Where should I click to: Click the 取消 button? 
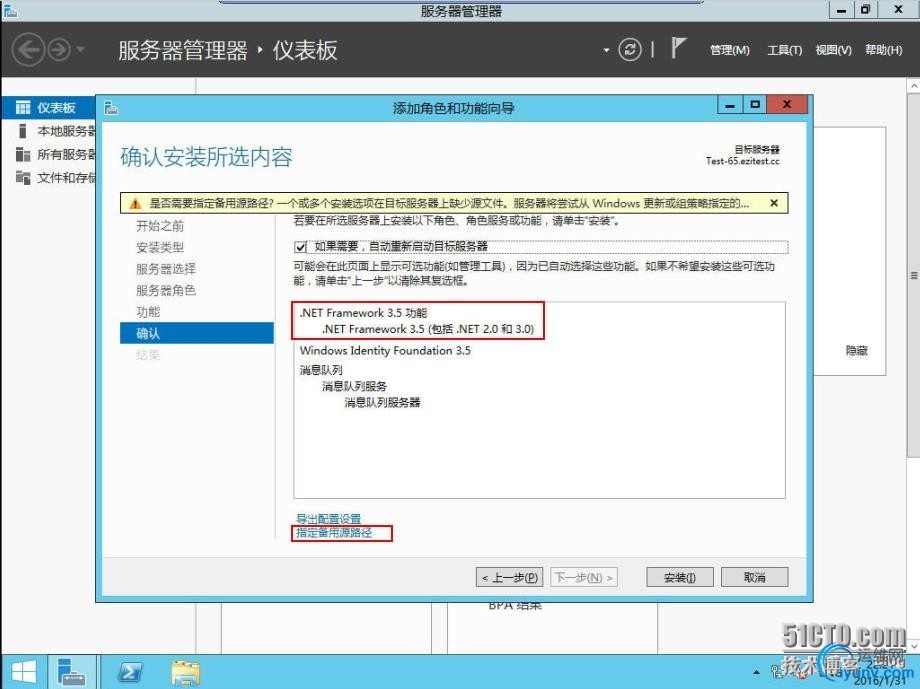click(755, 577)
